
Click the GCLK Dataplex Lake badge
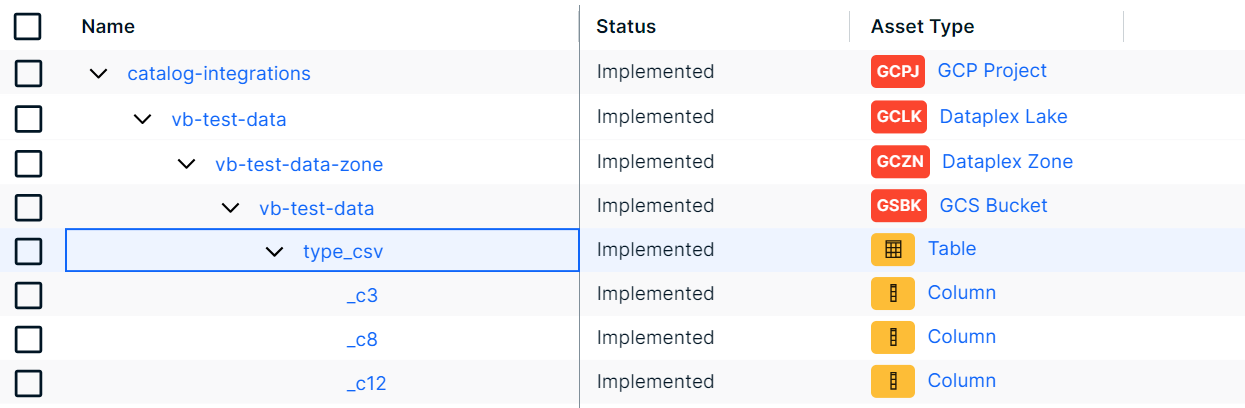(898, 117)
